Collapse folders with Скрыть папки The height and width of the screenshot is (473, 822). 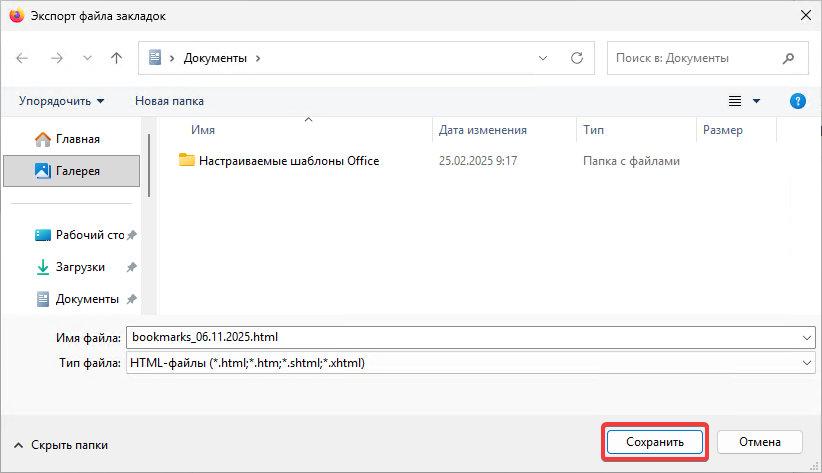tap(60, 445)
